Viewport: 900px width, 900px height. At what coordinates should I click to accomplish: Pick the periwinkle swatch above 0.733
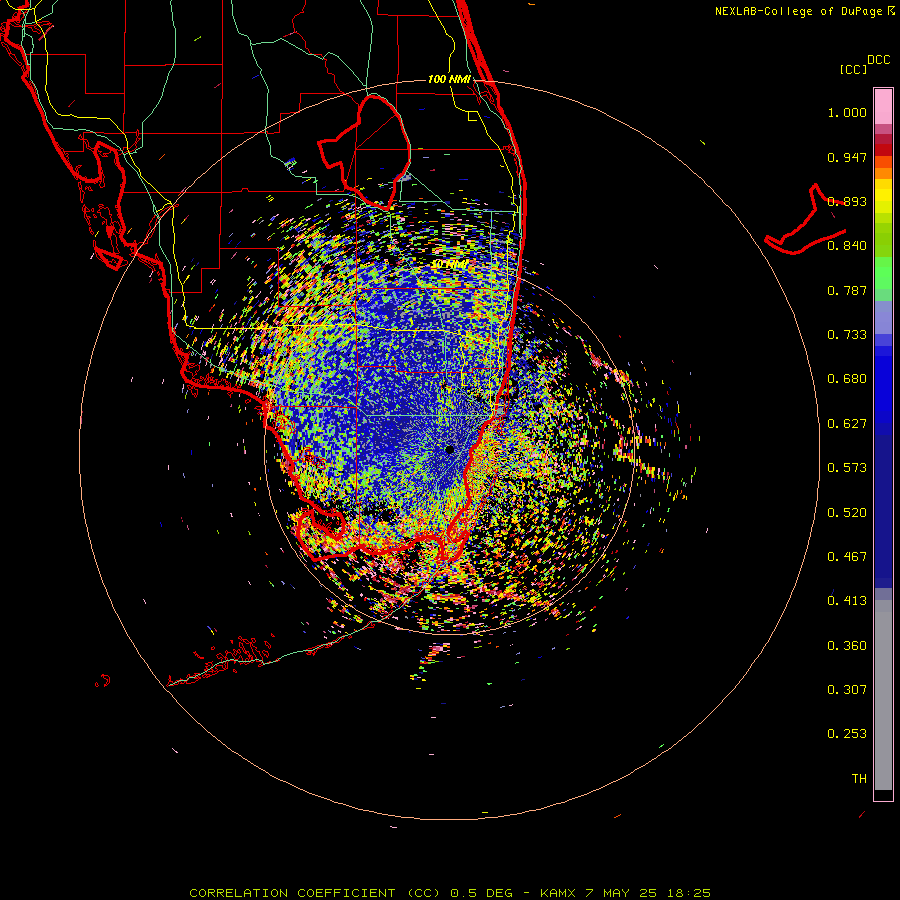[x=883, y=317]
